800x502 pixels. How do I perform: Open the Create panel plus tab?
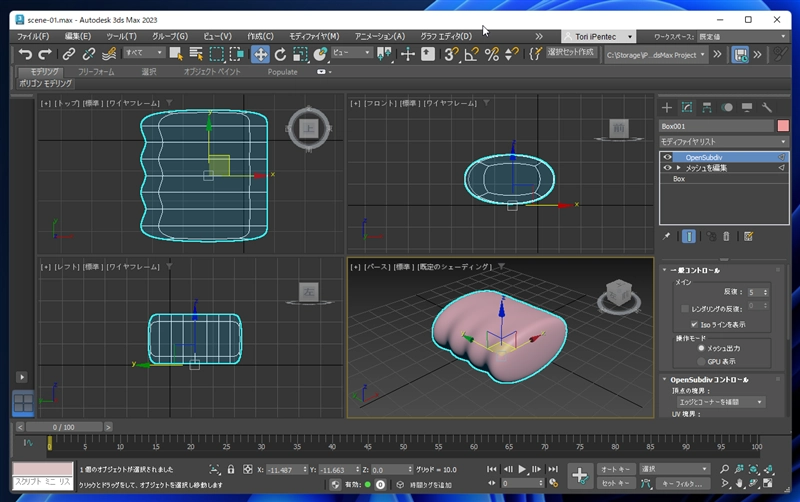pyautogui.click(x=667, y=107)
